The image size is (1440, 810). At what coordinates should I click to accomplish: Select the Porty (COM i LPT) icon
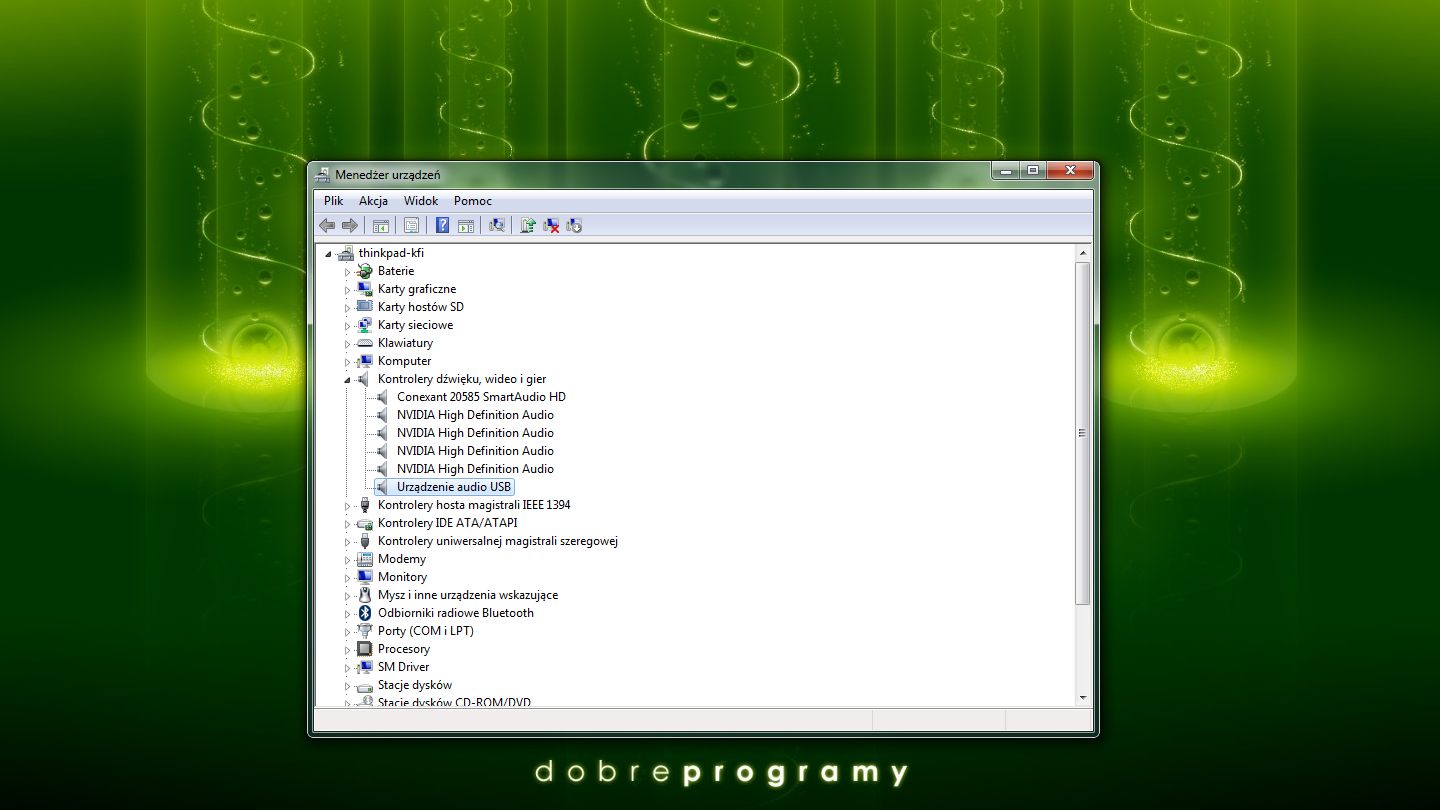pyautogui.click(x=365, y=631)
